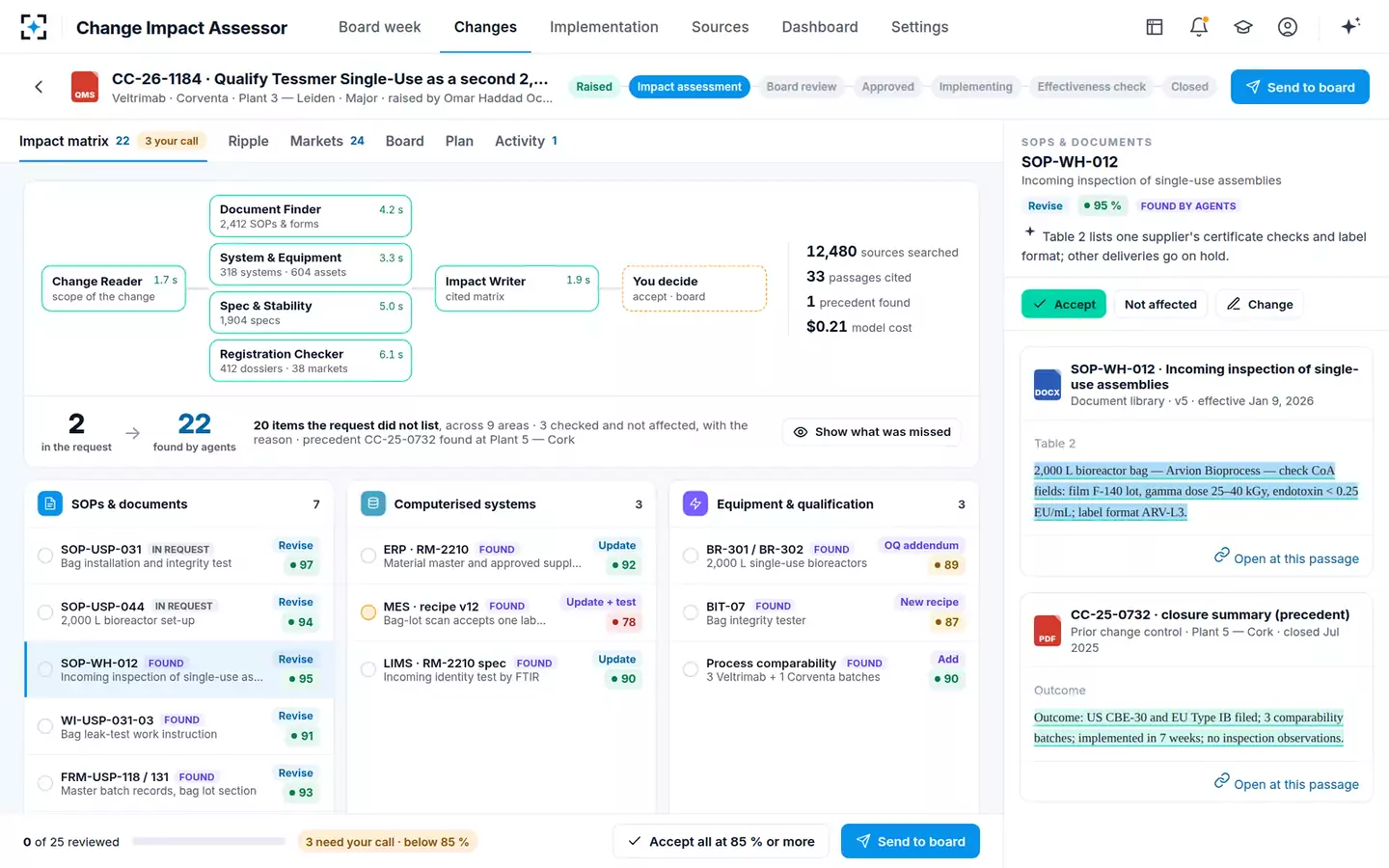The width and height of the screenshot is (1389, 868).
Task: Click the sparkle AI assistant icon
Action: coord(1350,26)
